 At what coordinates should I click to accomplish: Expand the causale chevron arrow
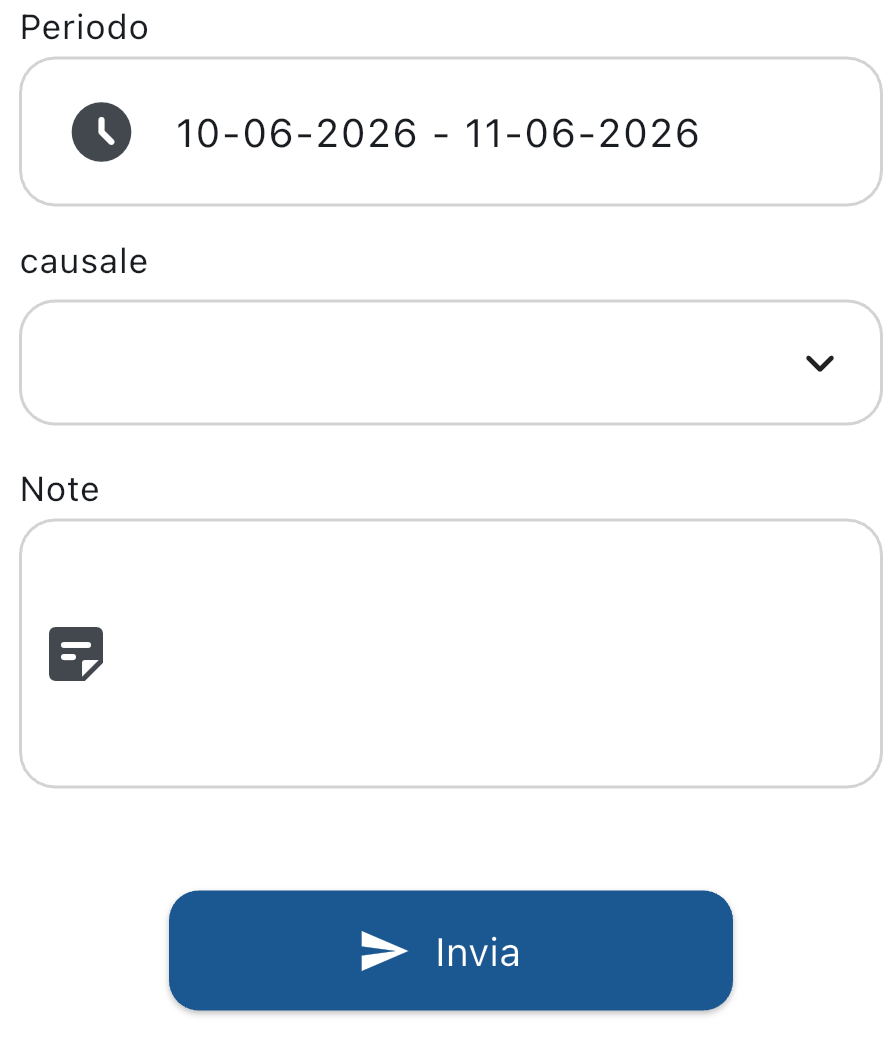(x=819, y=364)
